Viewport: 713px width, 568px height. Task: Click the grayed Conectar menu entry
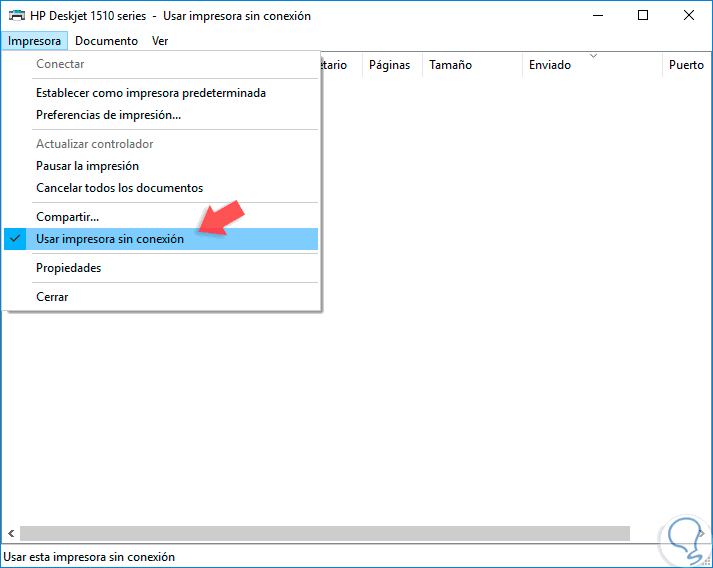tap(161, 64)
